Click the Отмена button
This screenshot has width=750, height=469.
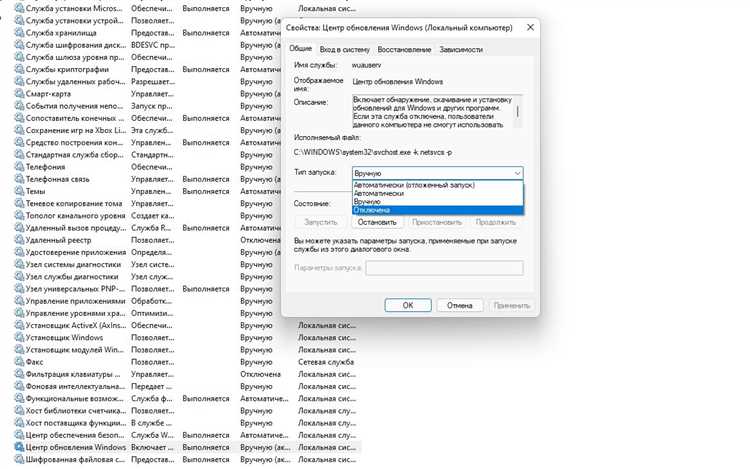pyautogui.click(x=460, y=305)
